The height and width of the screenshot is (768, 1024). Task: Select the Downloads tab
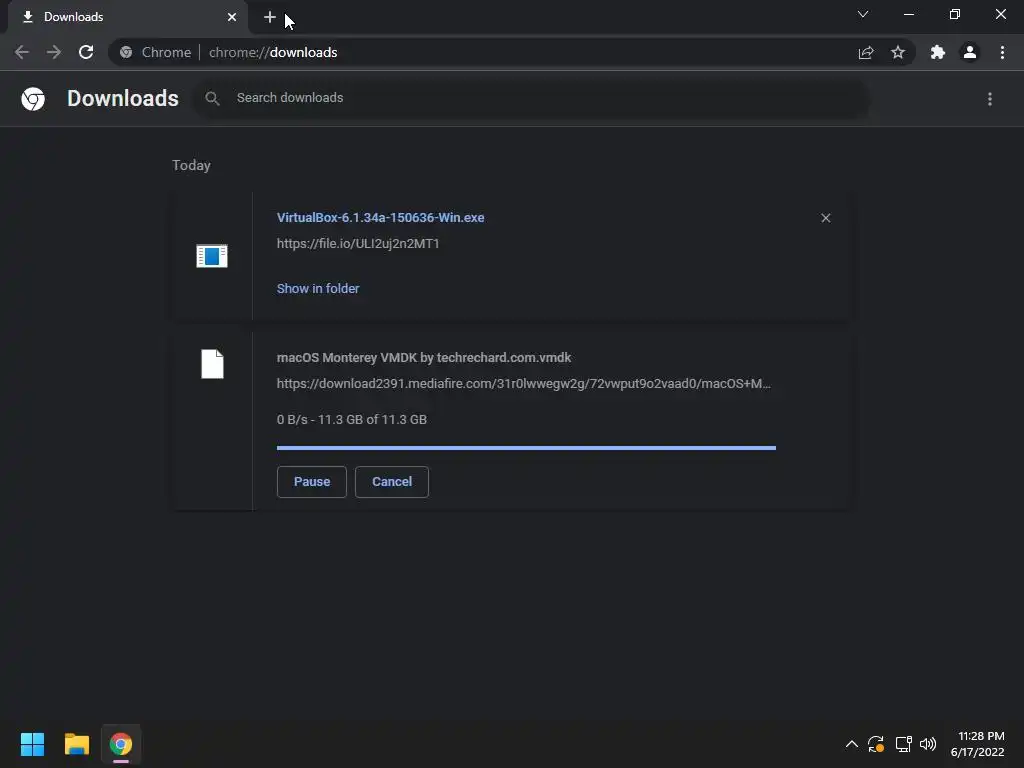tap(127, 17)
